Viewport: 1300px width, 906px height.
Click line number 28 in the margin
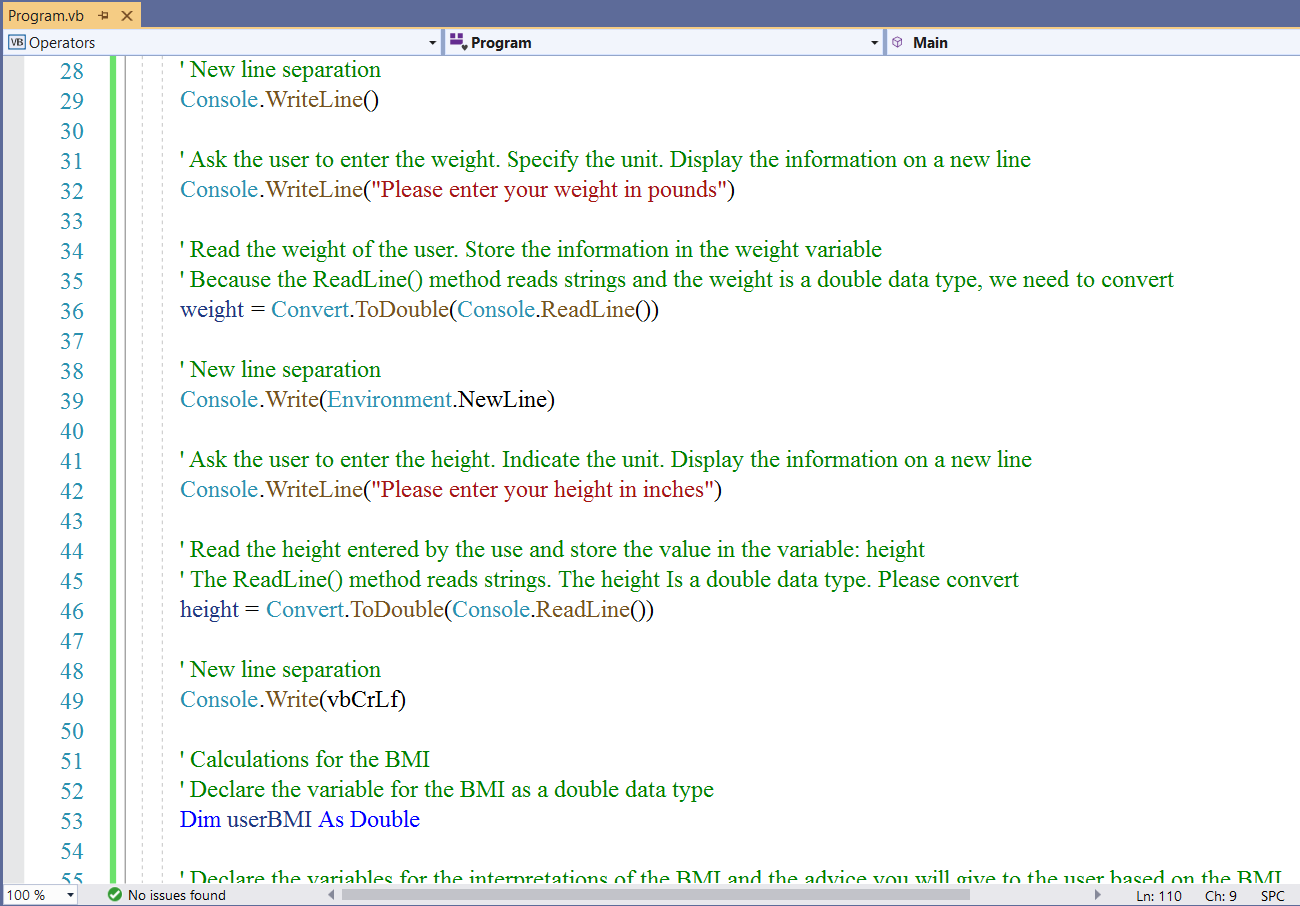click(72, 71)
